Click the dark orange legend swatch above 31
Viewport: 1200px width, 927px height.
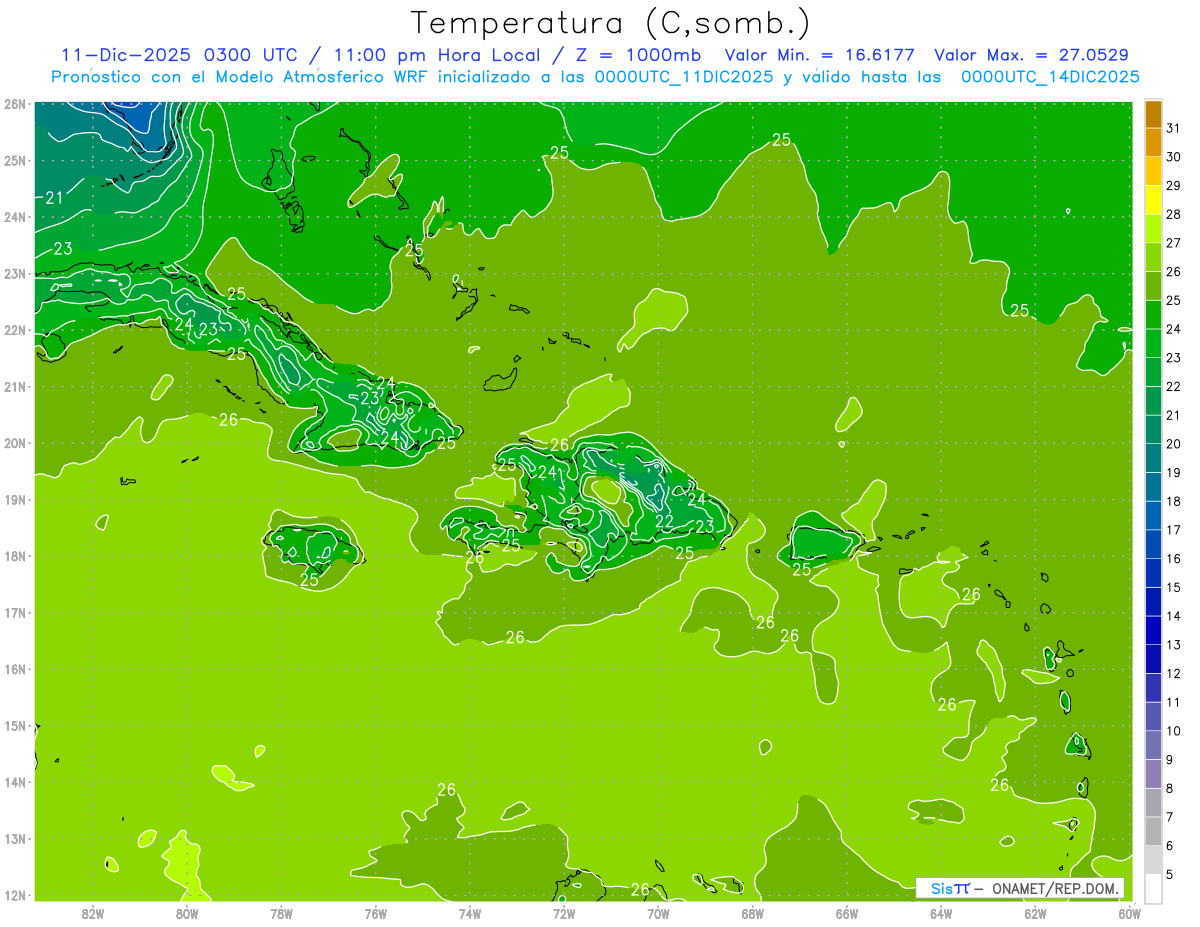pos(1154,114)
